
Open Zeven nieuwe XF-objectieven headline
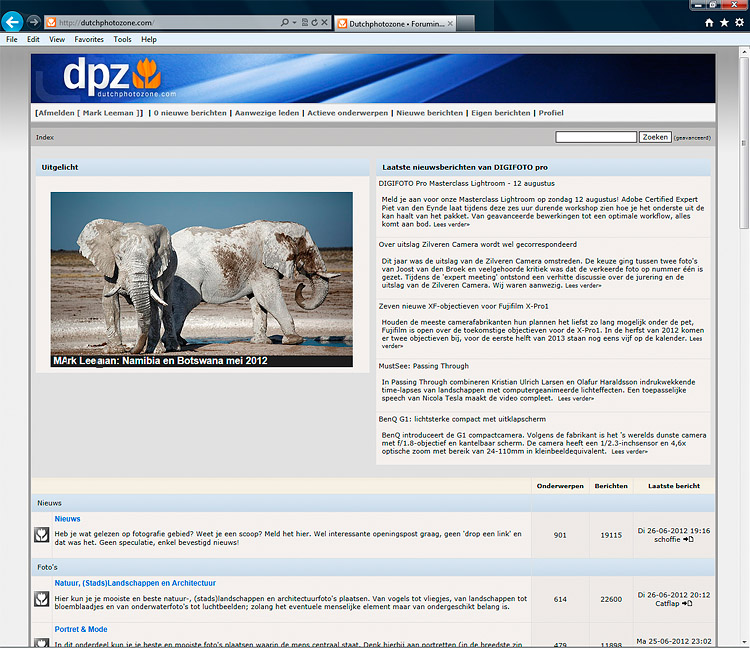coord(463,306)
